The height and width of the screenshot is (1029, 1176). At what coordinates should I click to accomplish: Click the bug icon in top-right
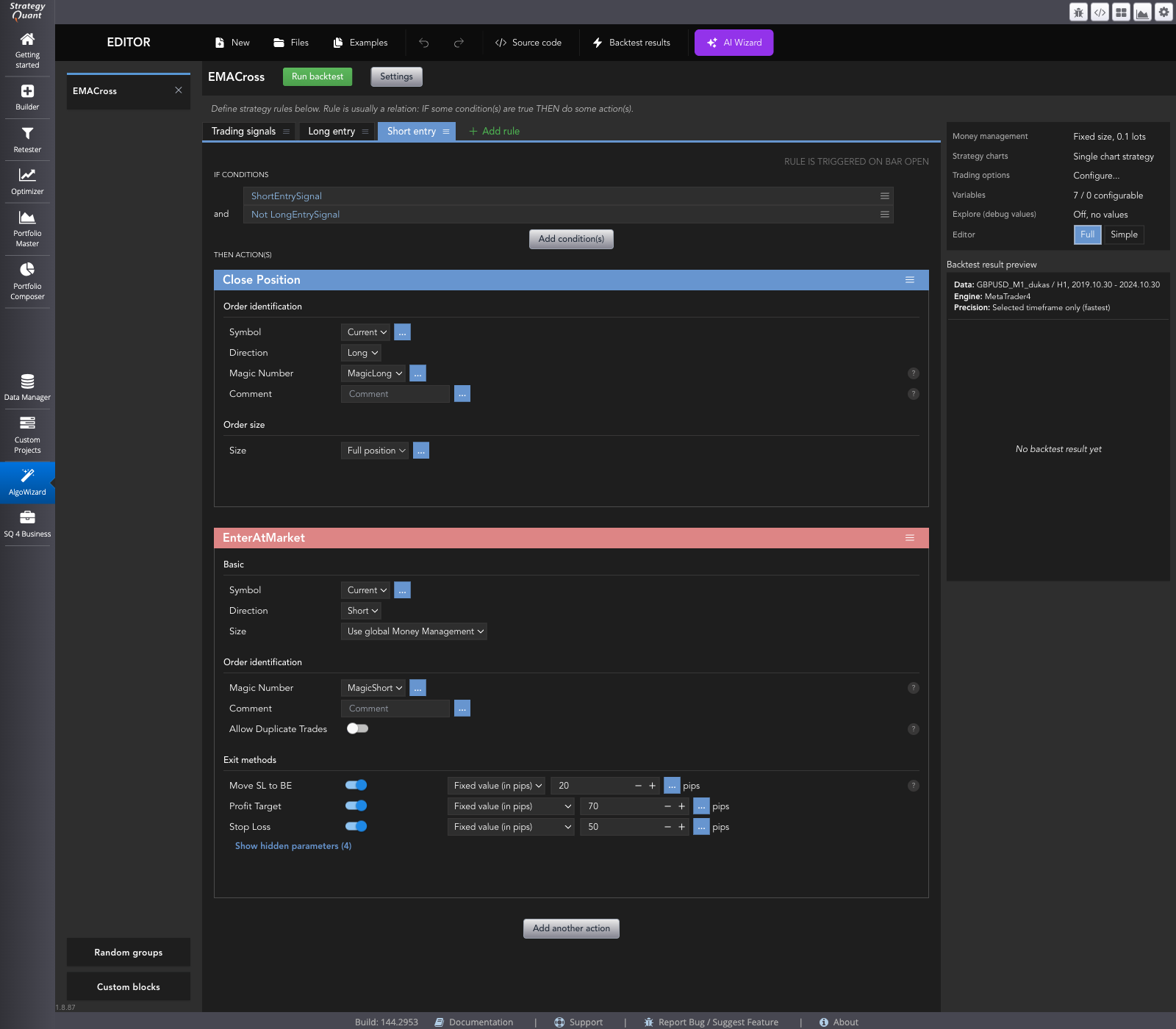coord(1078,12)
